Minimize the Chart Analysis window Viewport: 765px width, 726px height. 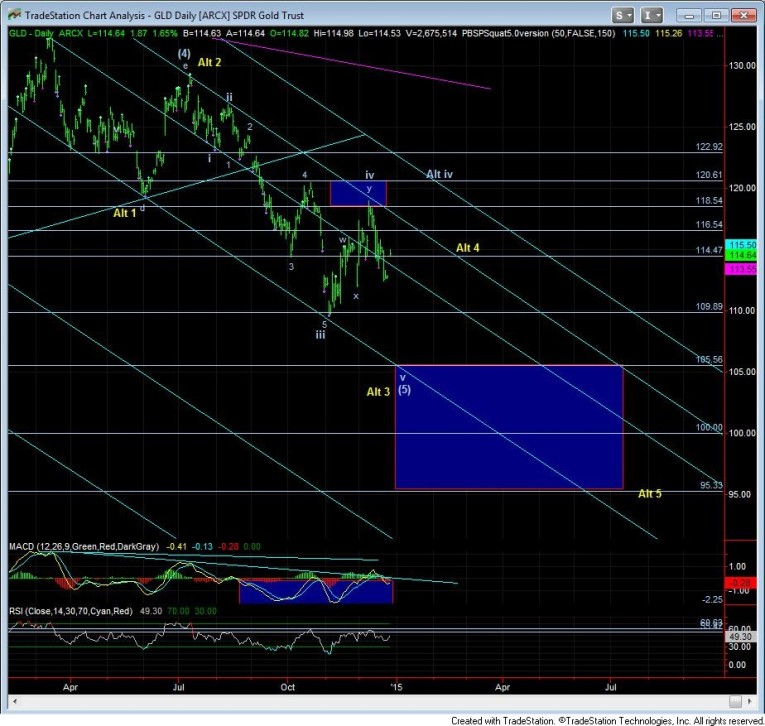[689, 15]
